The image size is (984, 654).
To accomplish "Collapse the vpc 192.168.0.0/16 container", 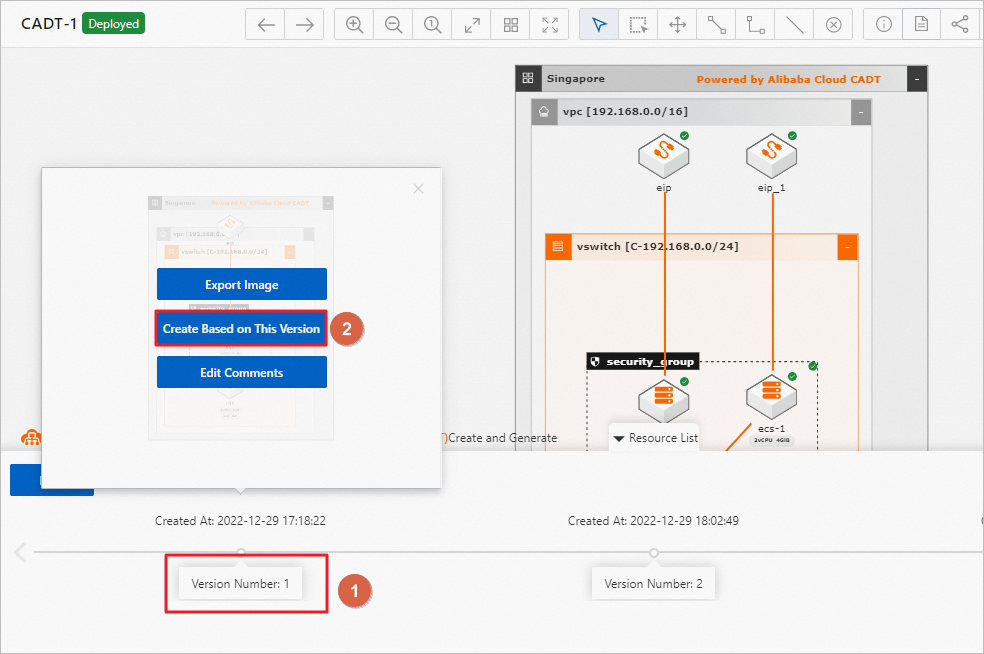I will (x=861, y=112).
